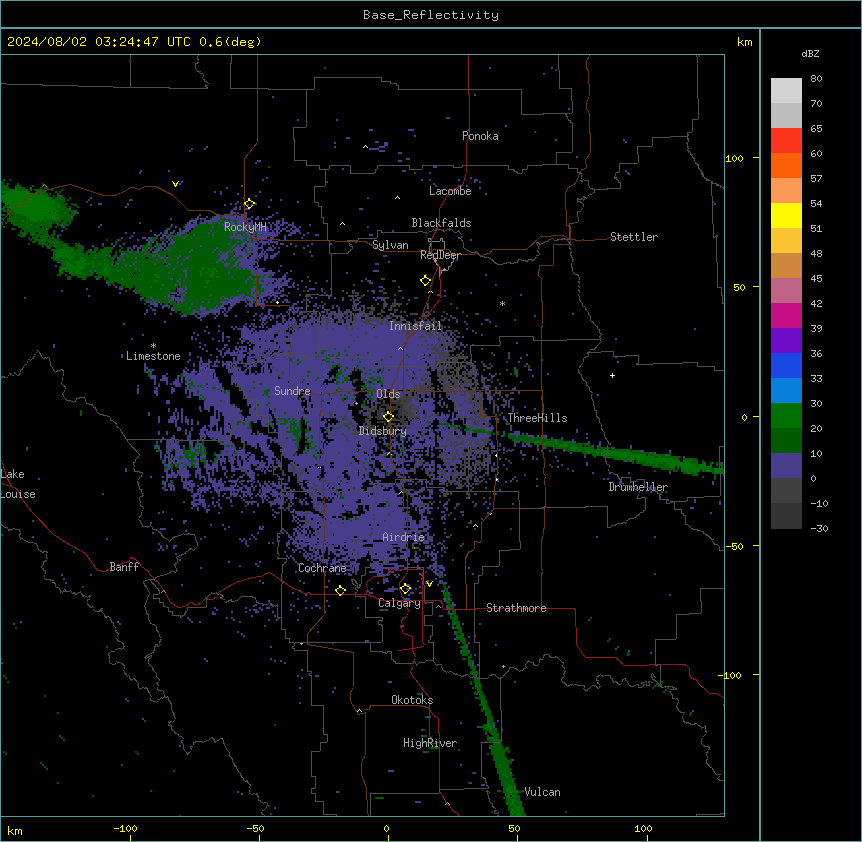
Task: Click the Airdrie city label
Action: pyautogui.click(x=404, y=537)
